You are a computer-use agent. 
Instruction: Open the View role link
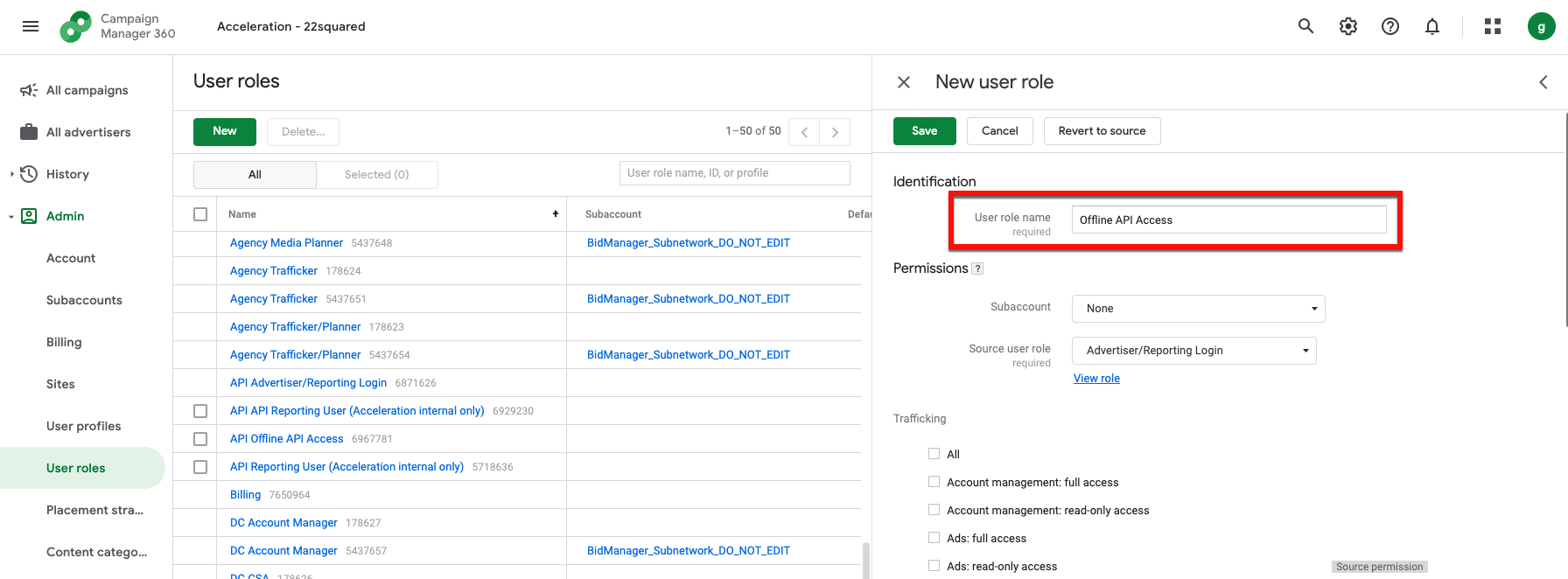1096,379
